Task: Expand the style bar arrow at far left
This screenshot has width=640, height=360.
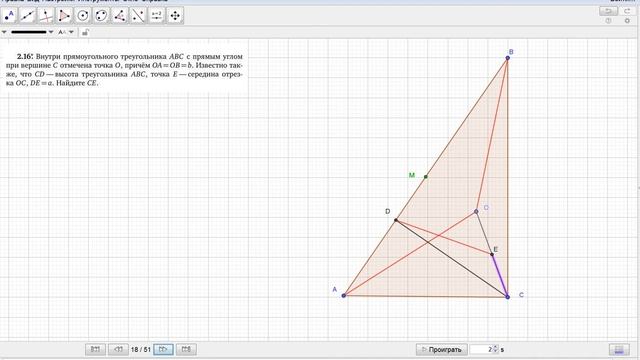Action: point(4,32)
